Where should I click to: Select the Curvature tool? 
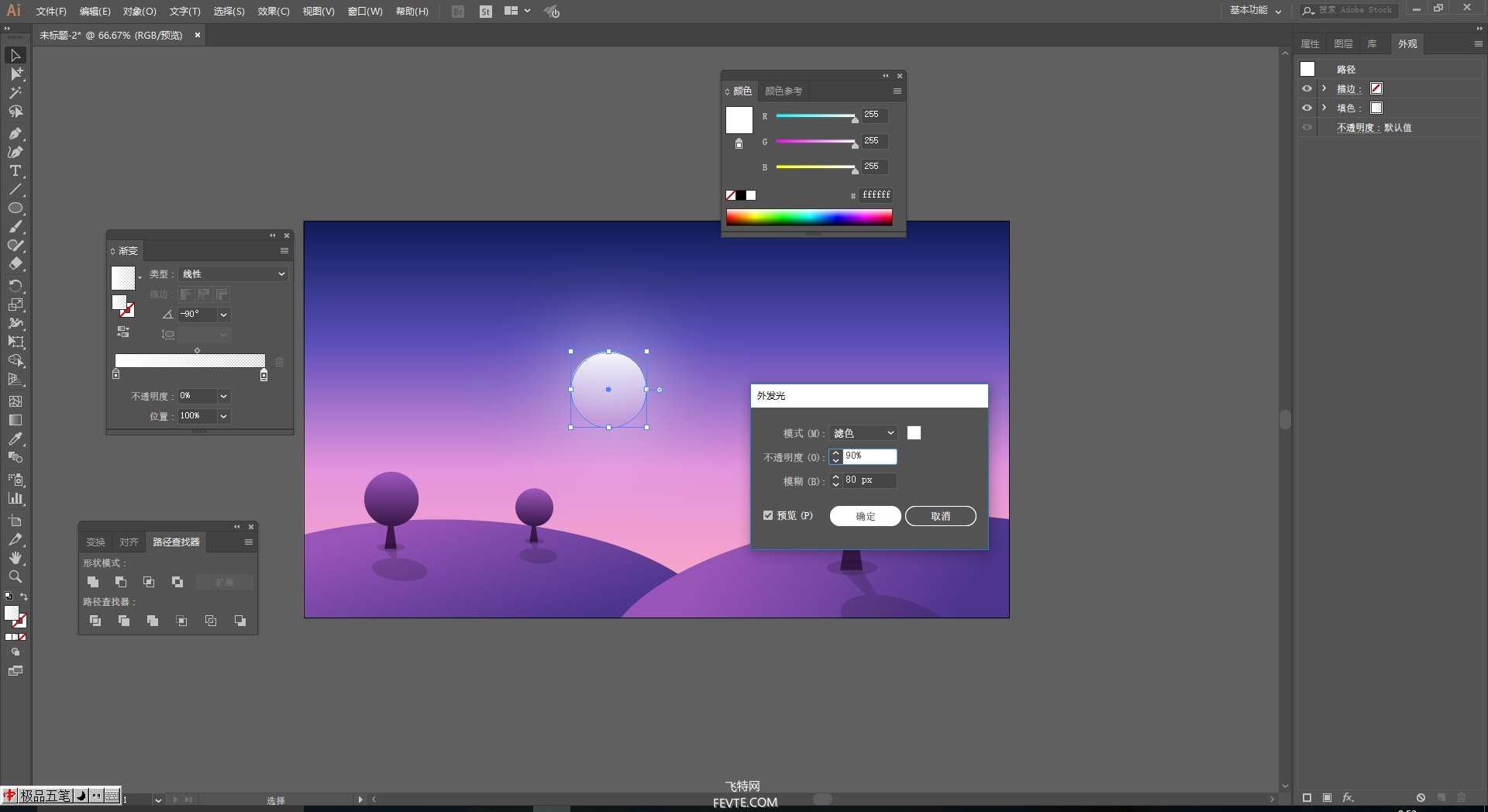tap(15, 152)
